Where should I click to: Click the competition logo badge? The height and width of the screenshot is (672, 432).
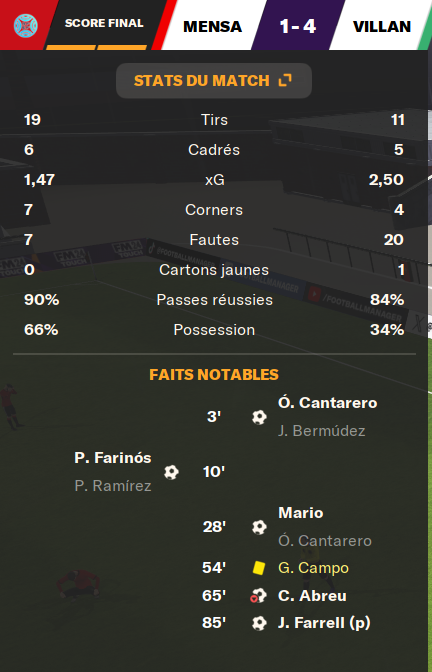[x=26, y=26]
